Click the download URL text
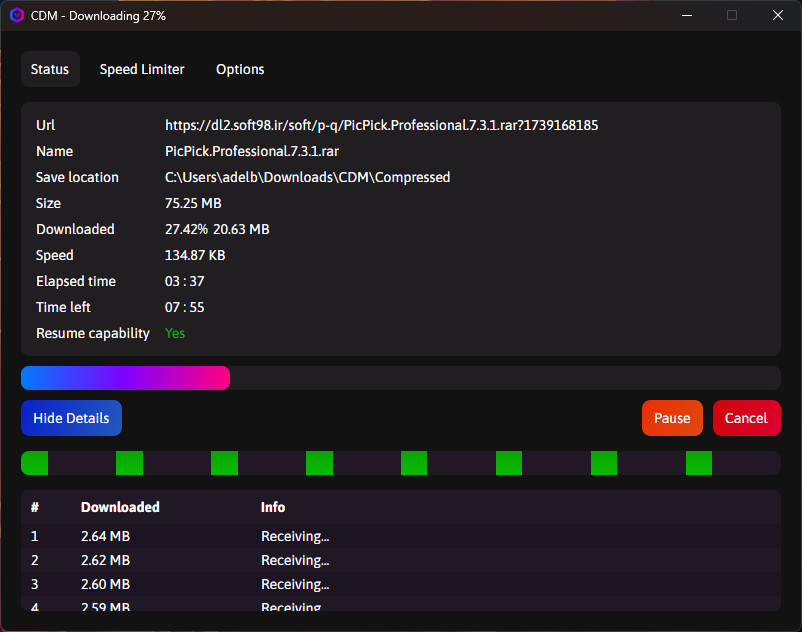This screenshot has height=632, width=802. pos(381,125)
